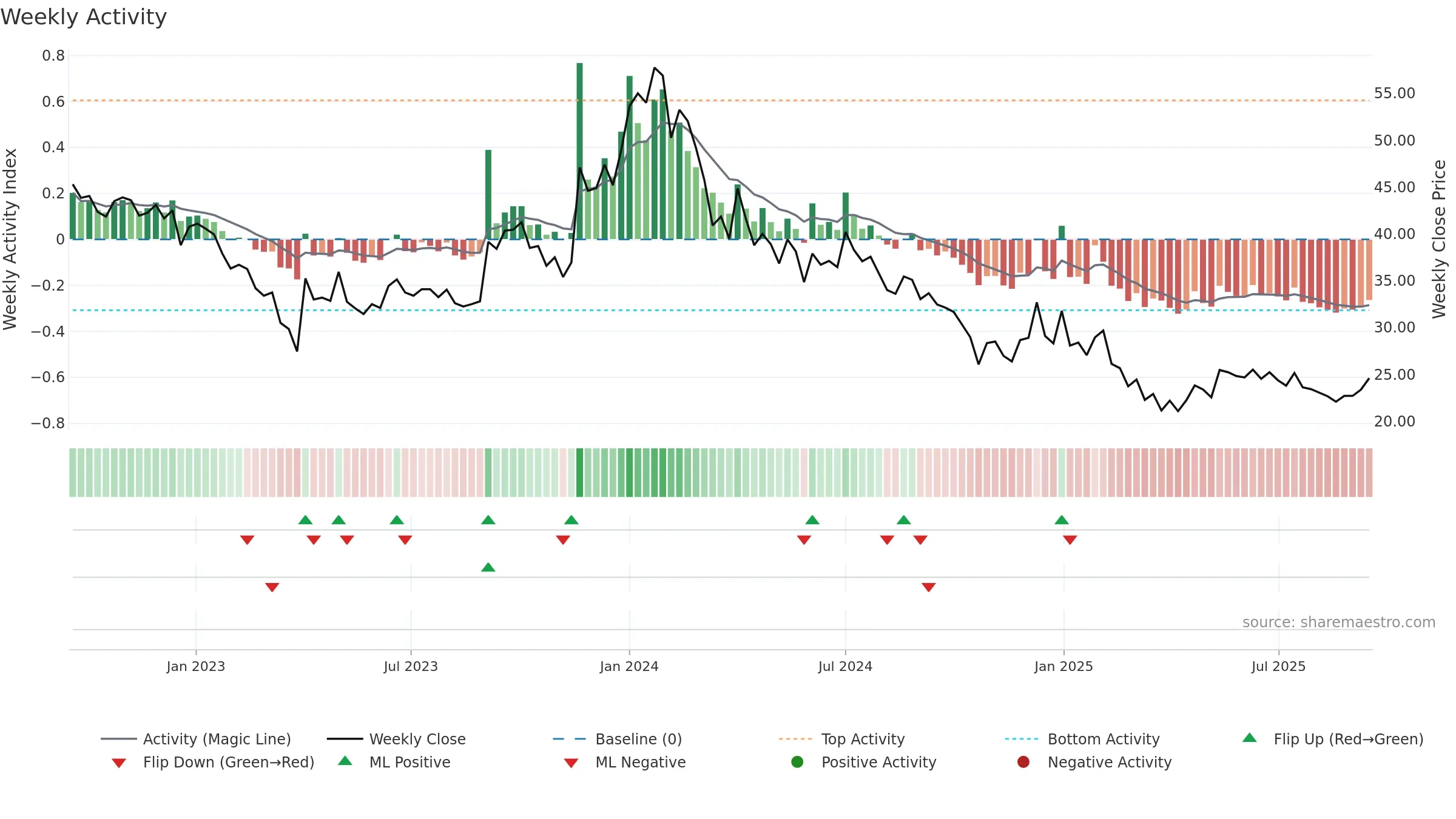Click the 0.6 left axis label
Screen dimensions: 1456x819
(53, 101)
